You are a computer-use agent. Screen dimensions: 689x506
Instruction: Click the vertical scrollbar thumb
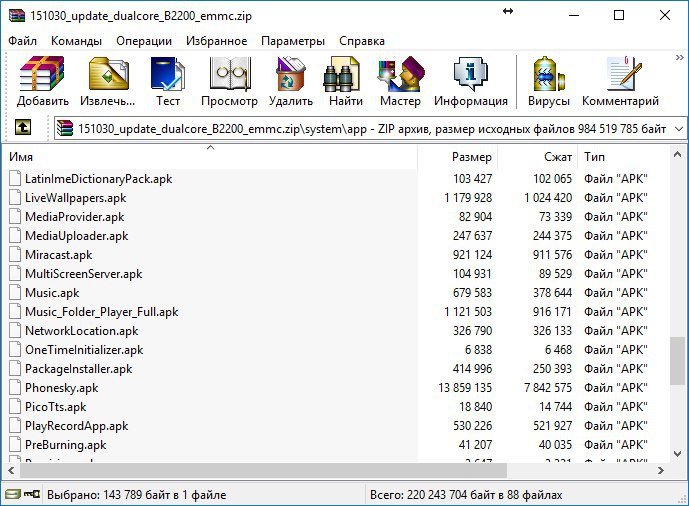(677, 361)
